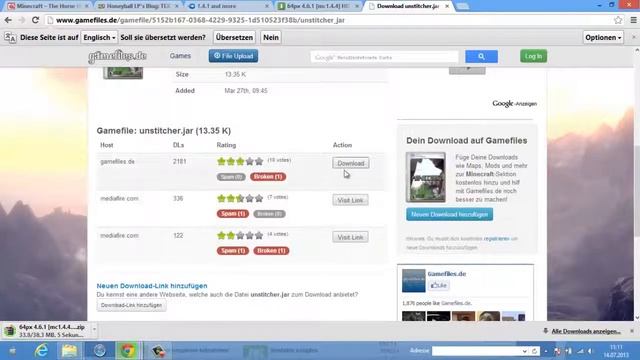Bookmark this page with the star icon

[x=618, y=20]
